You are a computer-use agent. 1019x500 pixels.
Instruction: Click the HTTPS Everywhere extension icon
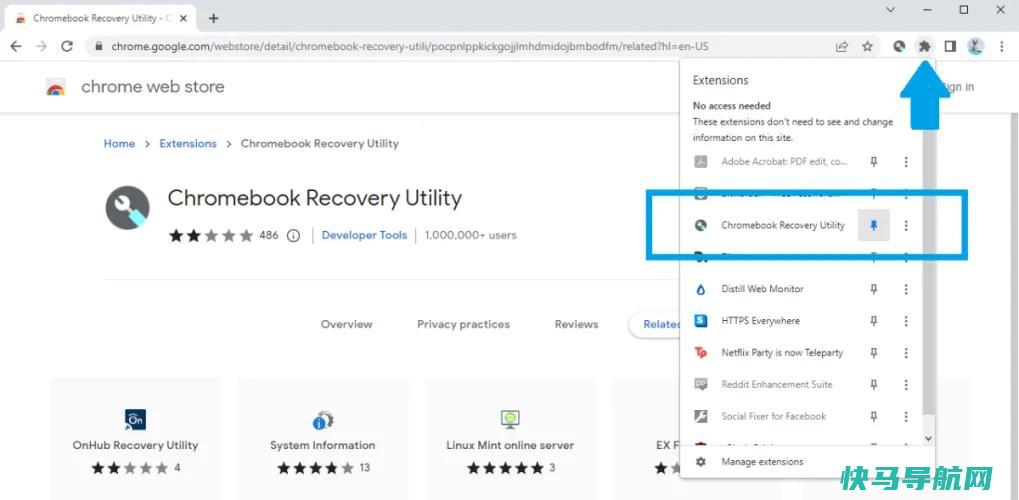pos(701,321)
